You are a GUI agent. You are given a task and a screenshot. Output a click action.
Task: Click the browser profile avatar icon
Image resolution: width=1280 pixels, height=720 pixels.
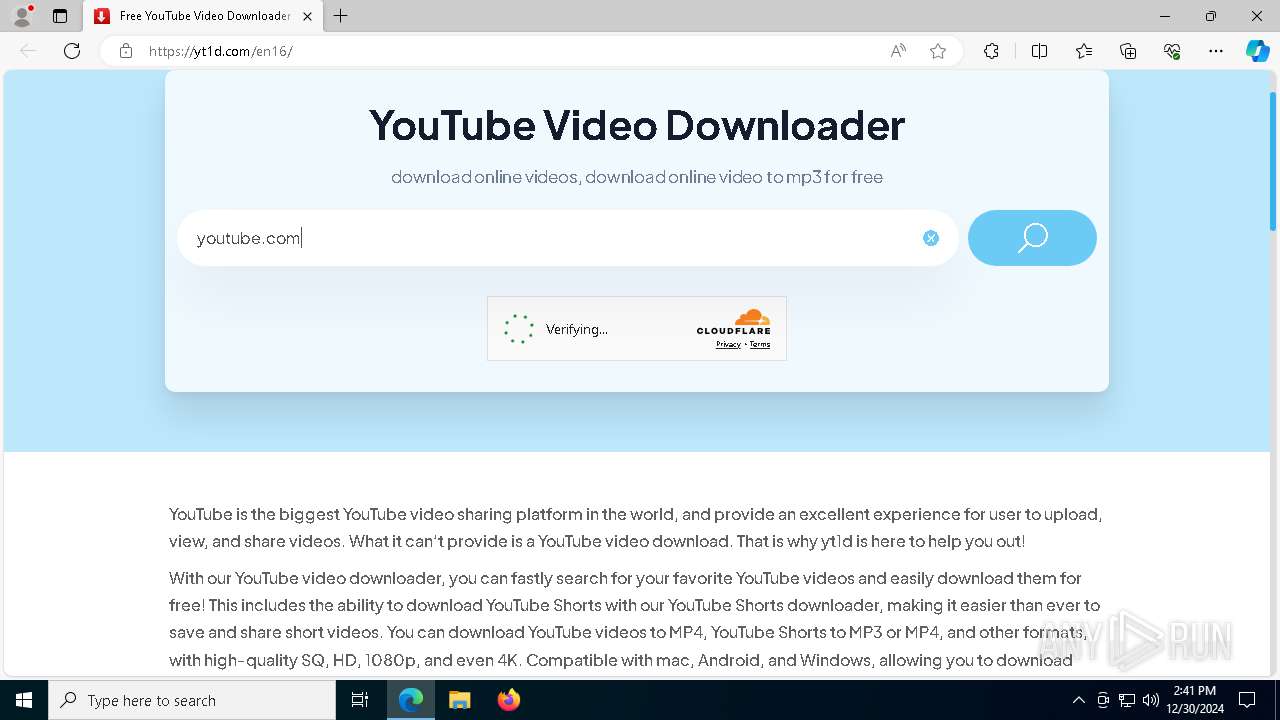coord(22,16)
